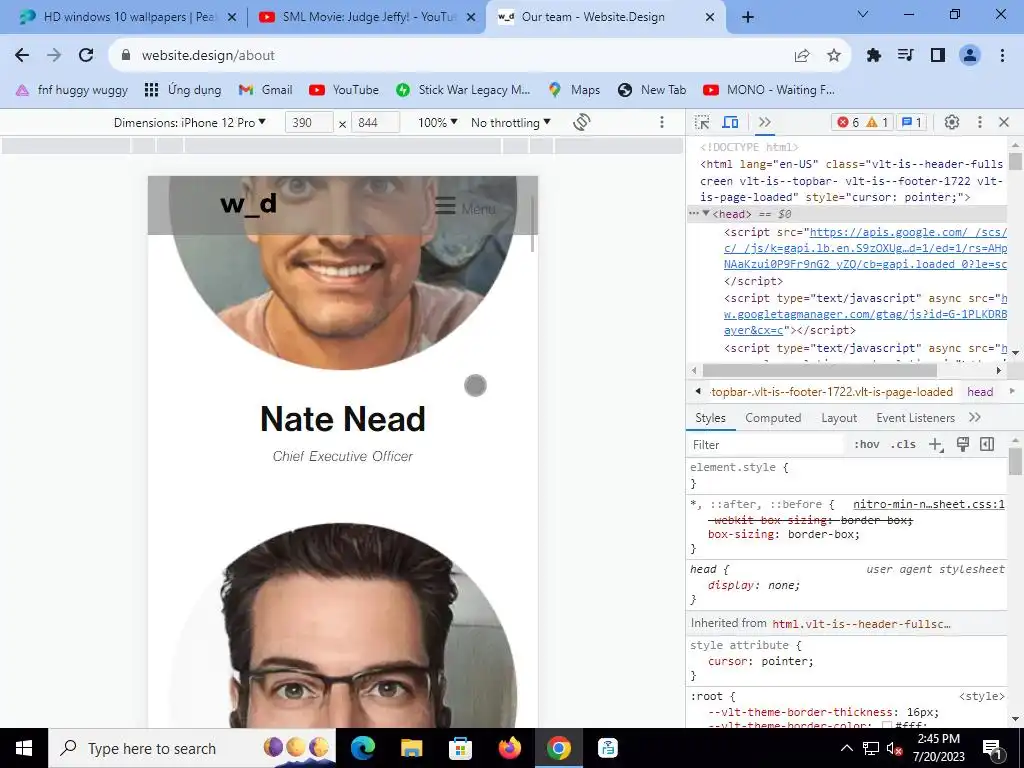Bookmark this page with the star icon
Viewport: 1024px width, 768px height.
[834, 56]
